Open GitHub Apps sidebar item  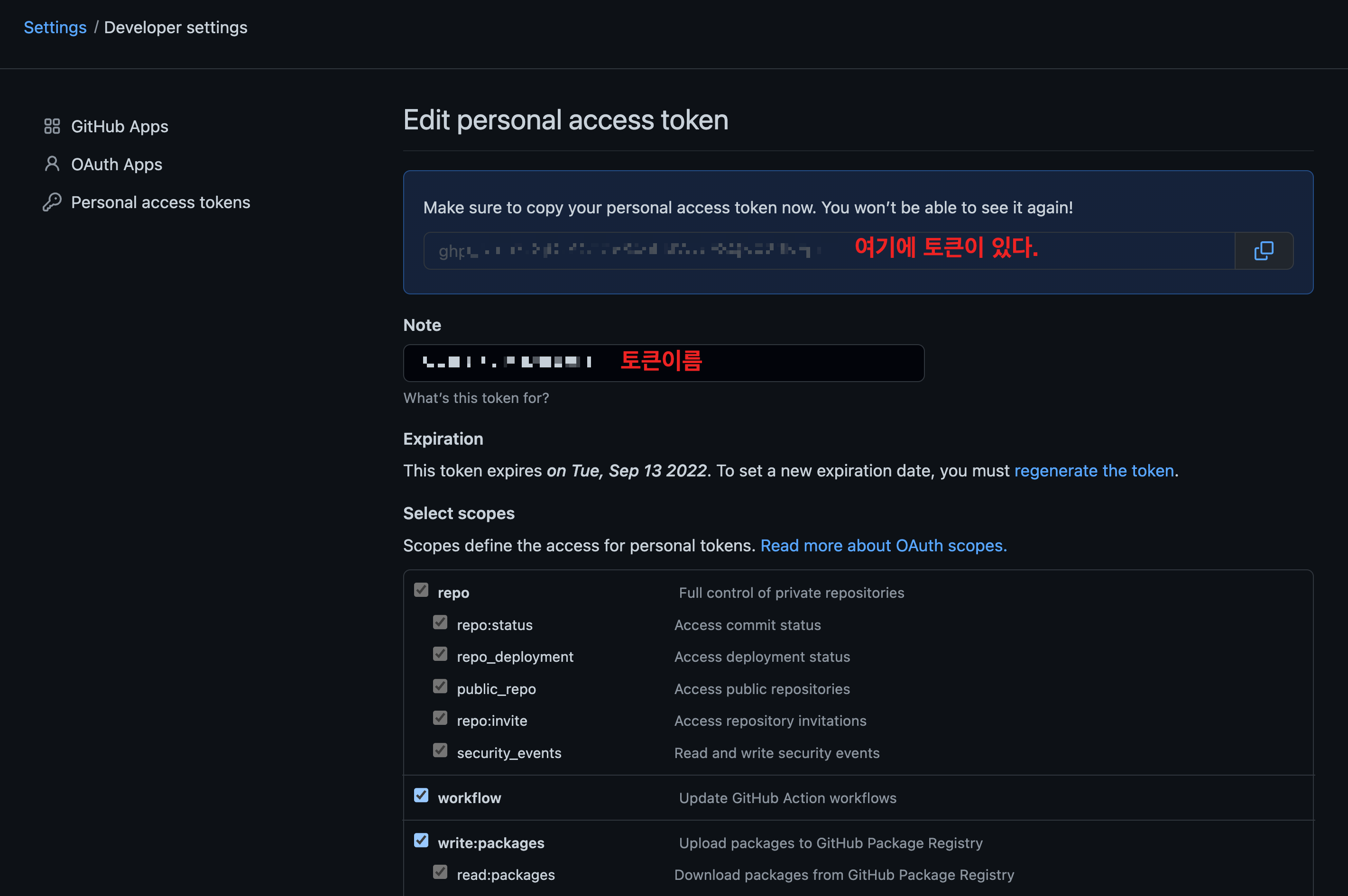coord(120,126)
